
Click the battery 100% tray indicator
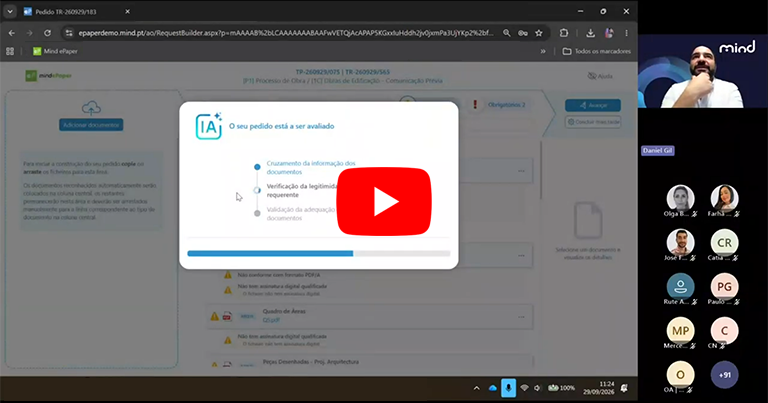pos(561,388)
